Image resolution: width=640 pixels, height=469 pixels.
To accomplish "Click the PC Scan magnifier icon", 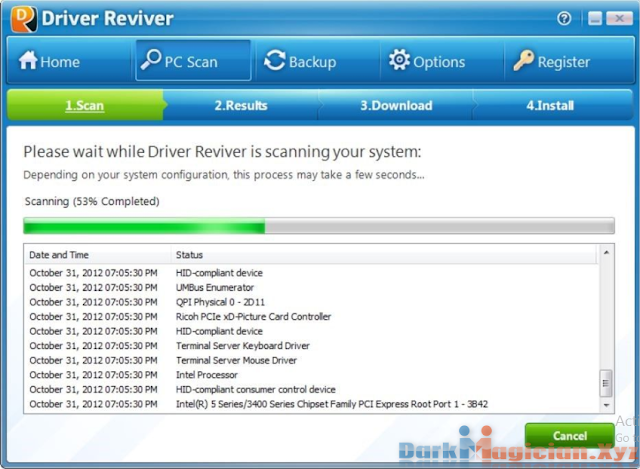I will click(151, 60).
